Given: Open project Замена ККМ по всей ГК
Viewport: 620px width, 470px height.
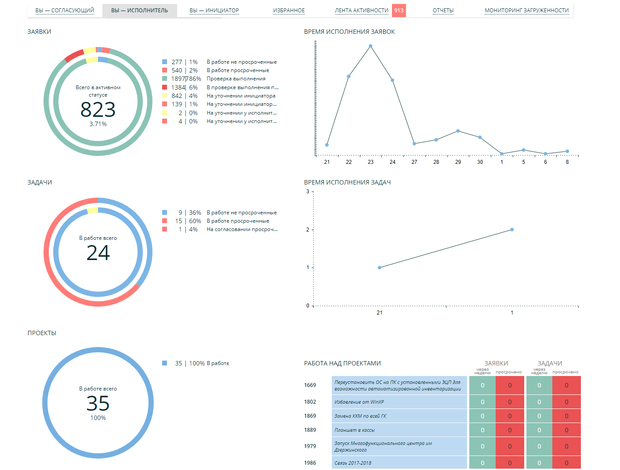Looking at the screenshot, I should (x=399, y=416).
